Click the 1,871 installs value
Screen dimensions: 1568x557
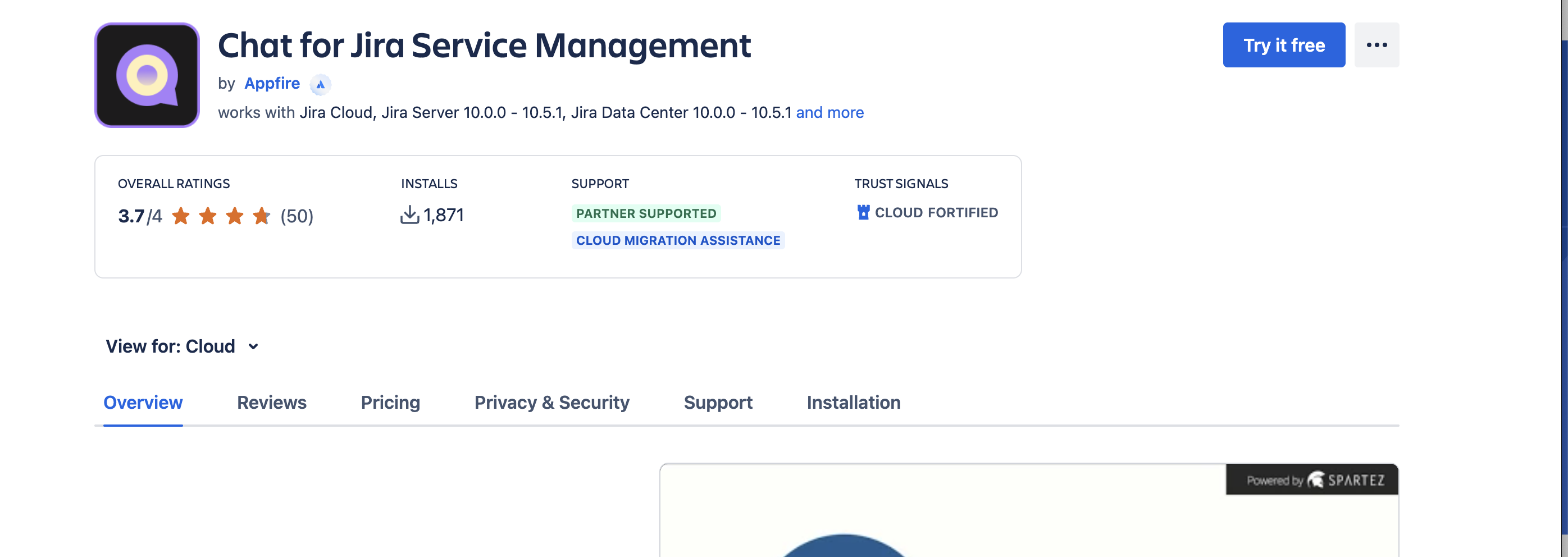(444, 215)
